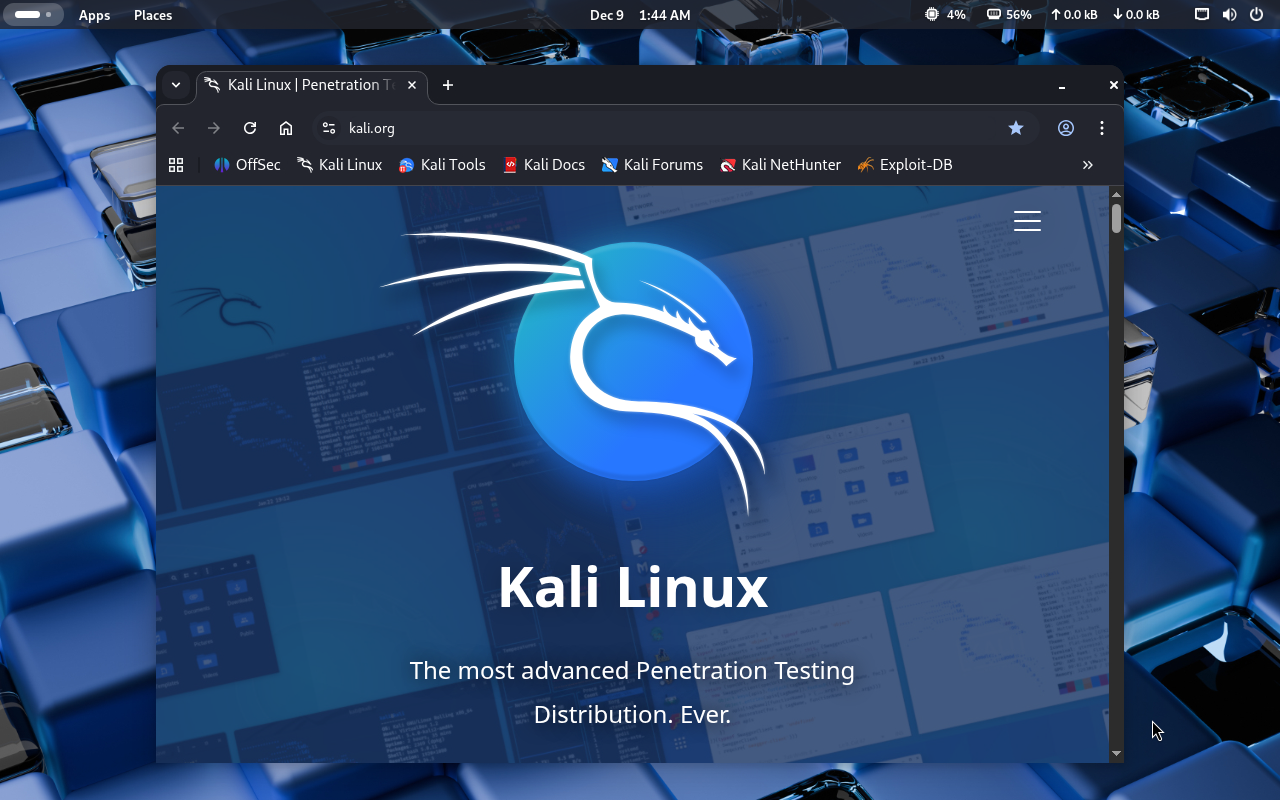Open the Exploit-DB bookmark

tap(905, 165)
